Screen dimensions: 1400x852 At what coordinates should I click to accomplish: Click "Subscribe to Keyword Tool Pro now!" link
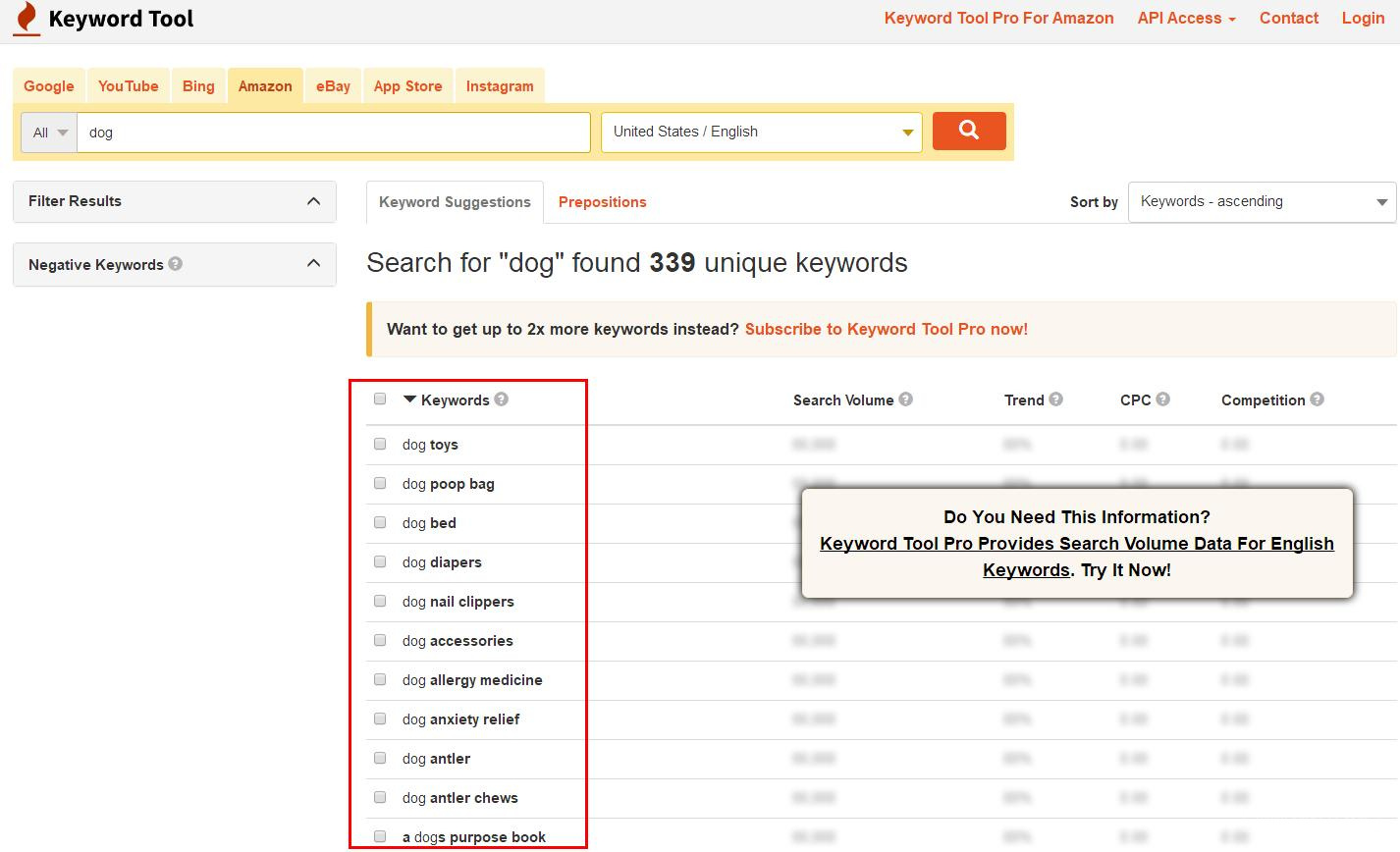pyautogui.click(x=886, y=329)
